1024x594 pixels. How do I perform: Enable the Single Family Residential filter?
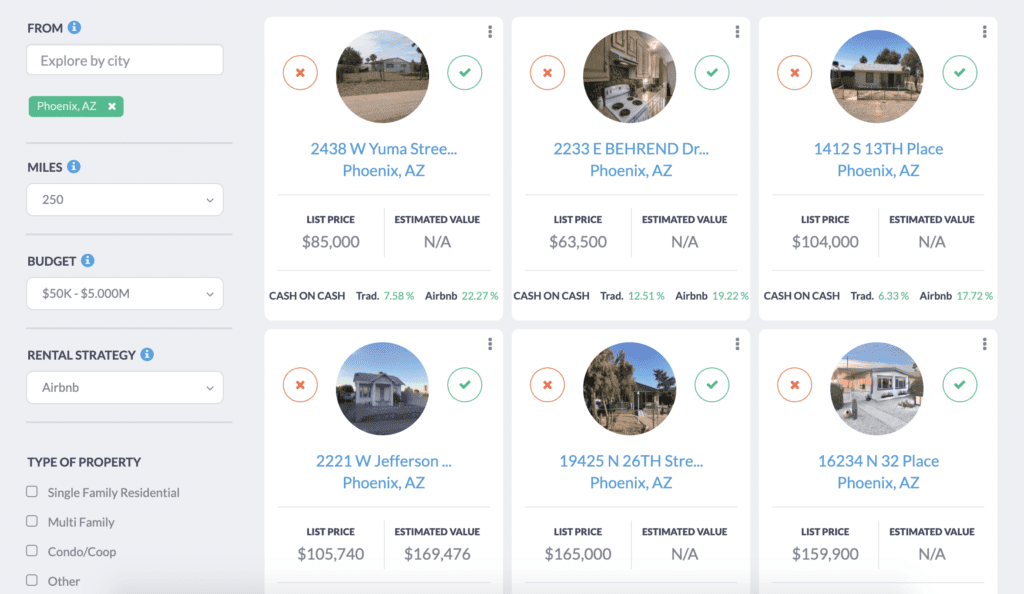tap(34, 493)
